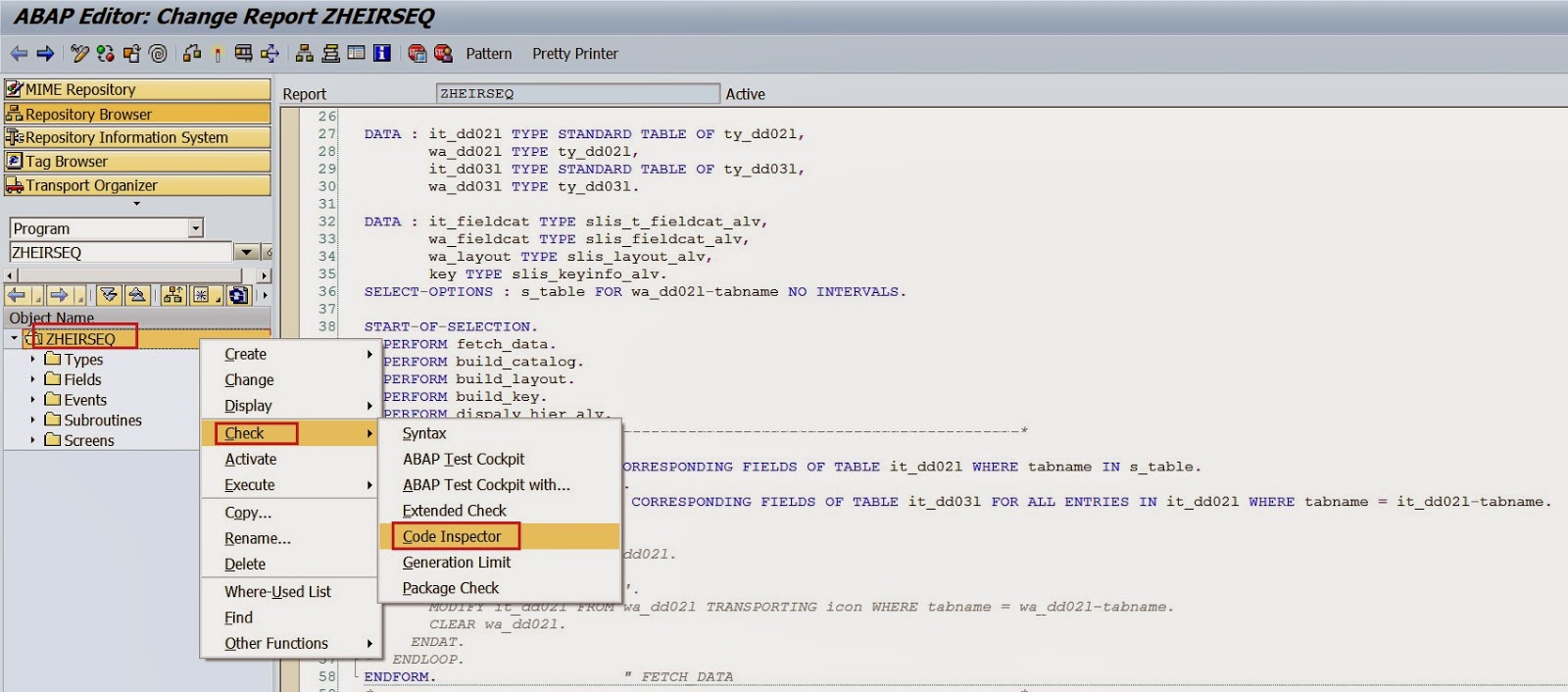
Task: Click the navigator Favorites star icon
Action: [201, 295]
